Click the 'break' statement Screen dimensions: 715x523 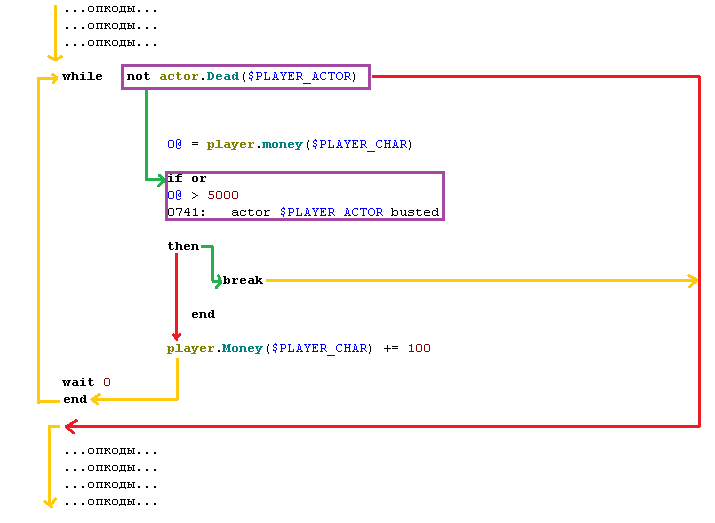[243, 281]
